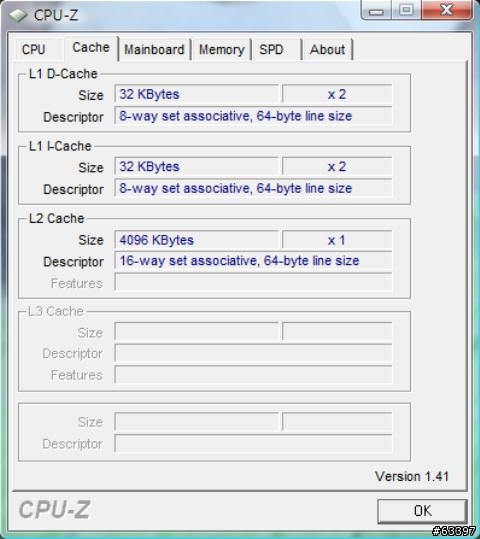Click the L2 Cache group label
The image size is (480, 539).
pyautogui.click(x=56, y=218)
